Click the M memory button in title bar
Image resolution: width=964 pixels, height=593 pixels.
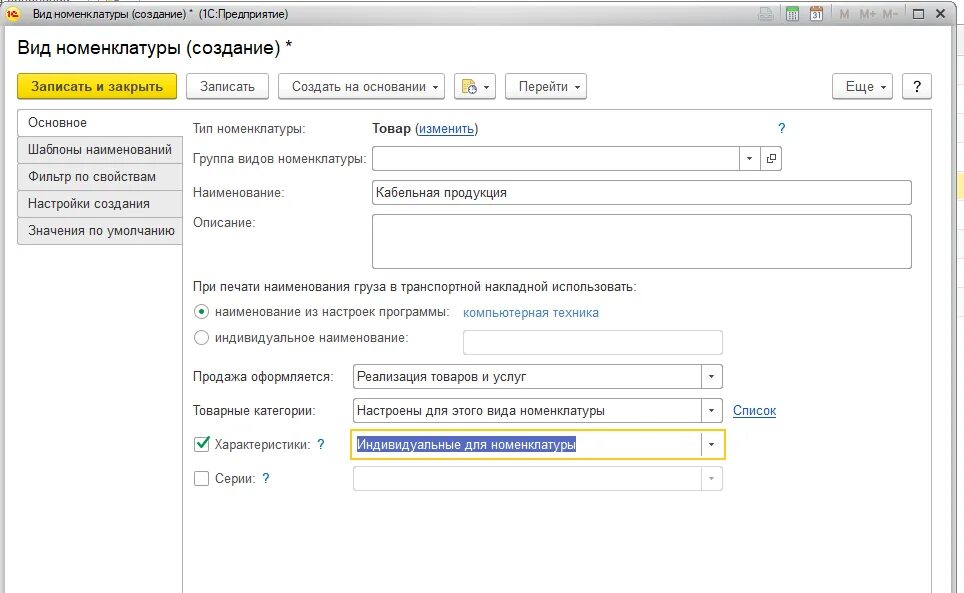point(844,14)
